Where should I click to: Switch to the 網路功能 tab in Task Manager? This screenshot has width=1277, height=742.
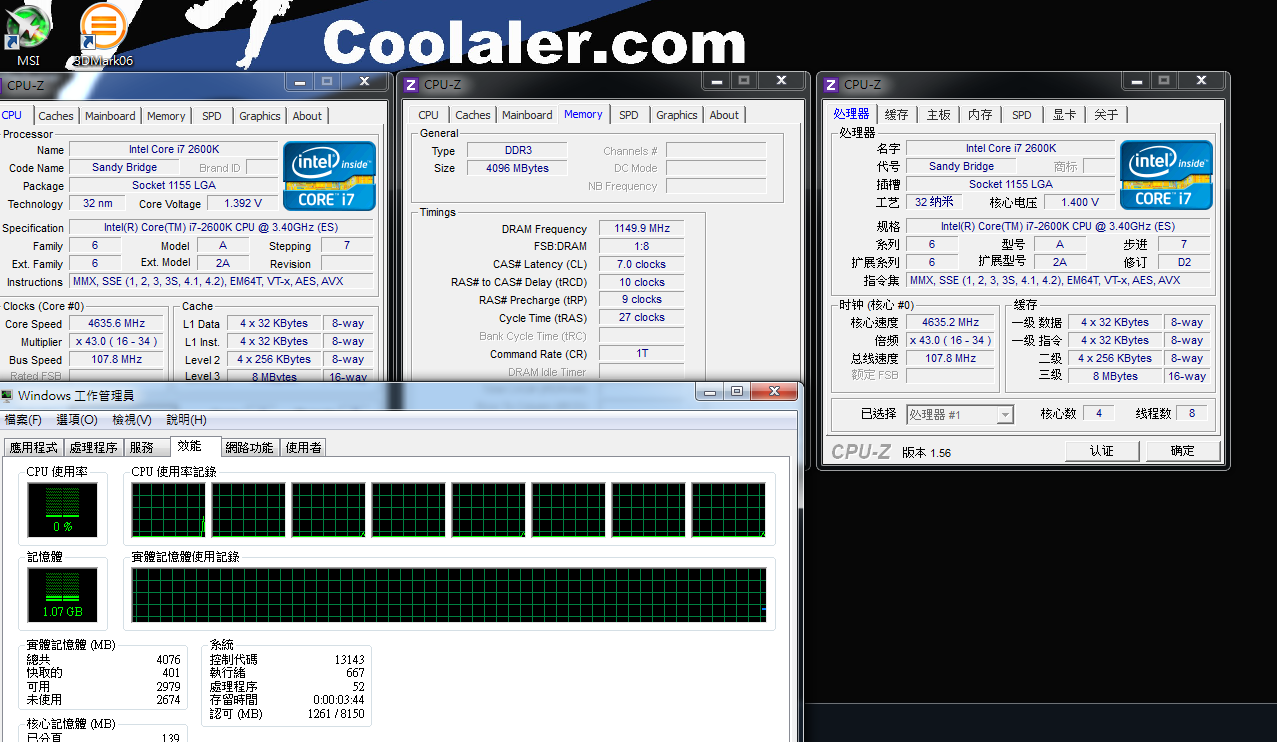249,448
